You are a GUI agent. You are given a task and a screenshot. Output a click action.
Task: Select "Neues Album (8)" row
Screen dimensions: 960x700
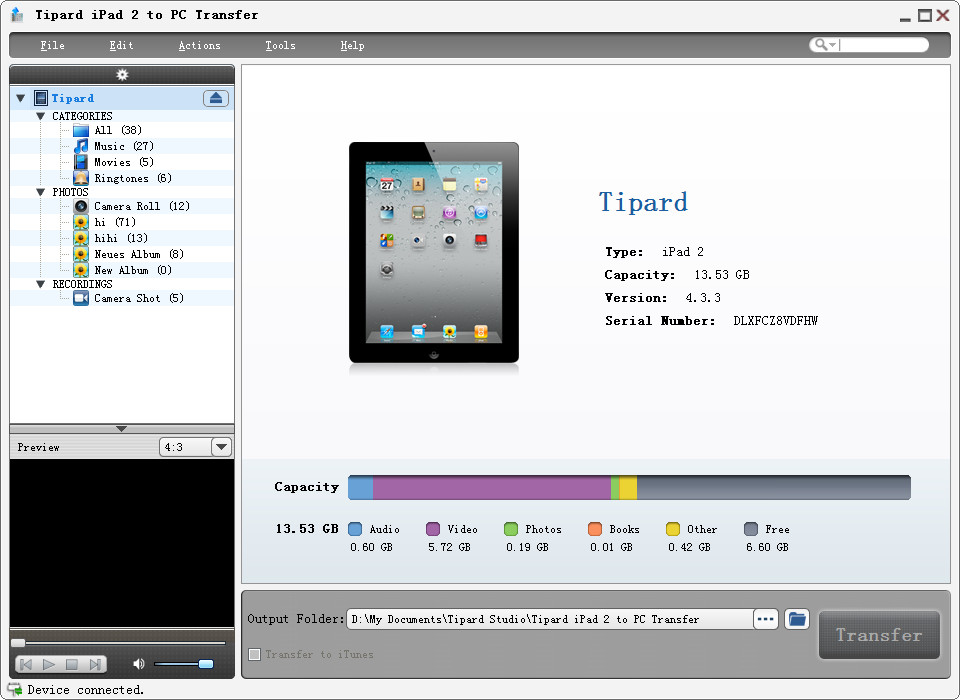pyautogui.click(x=139, y=254)
